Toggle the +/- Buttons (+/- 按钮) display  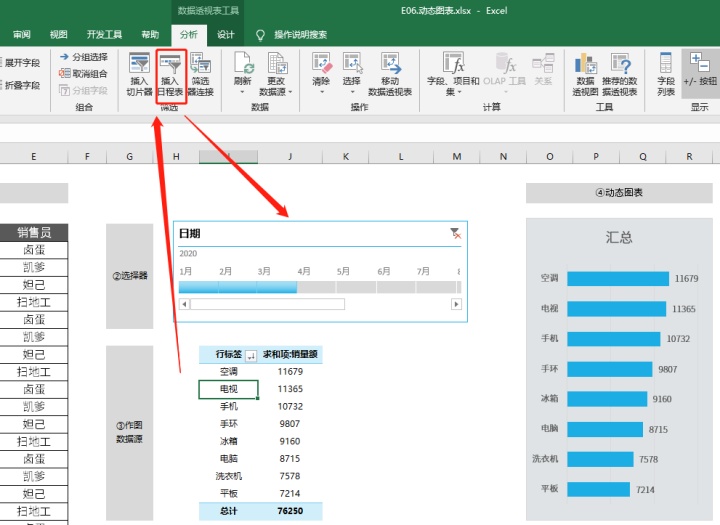(x=700, y=73)
